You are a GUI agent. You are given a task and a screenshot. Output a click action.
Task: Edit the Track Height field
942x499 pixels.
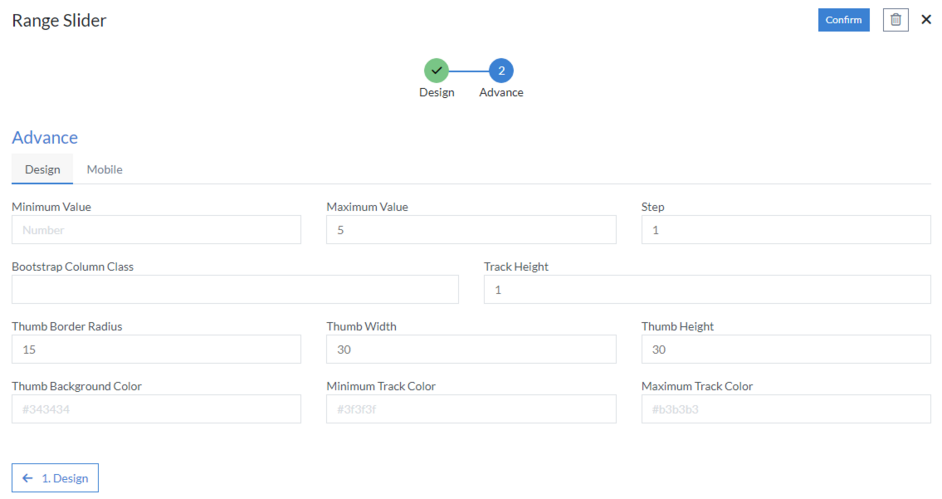click(707, 290)
